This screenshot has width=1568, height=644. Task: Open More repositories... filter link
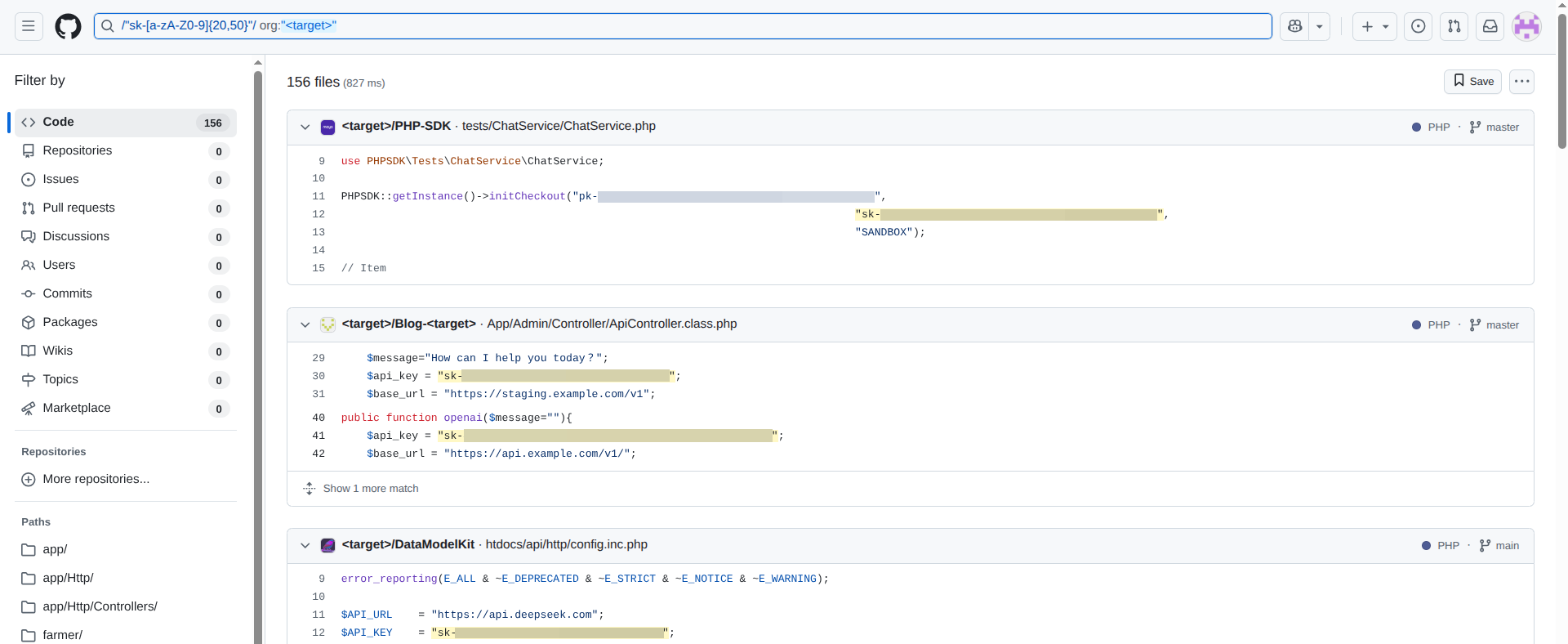[x=96, y=479]
